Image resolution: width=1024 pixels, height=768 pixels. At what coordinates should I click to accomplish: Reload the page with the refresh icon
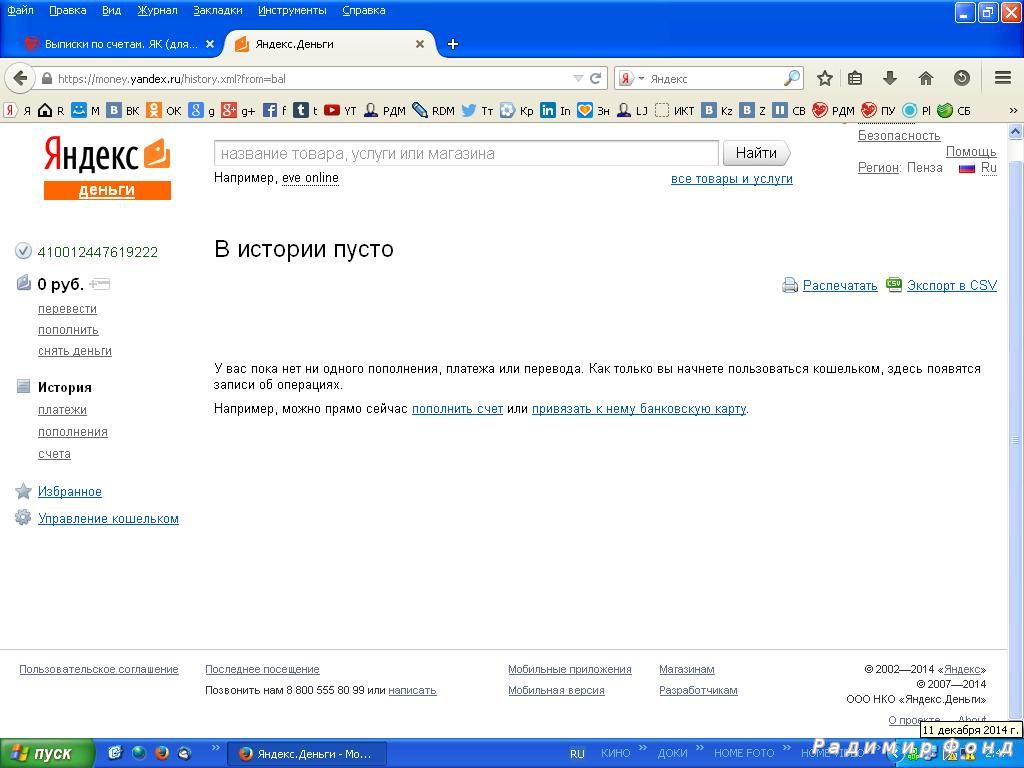pos(595,78)
